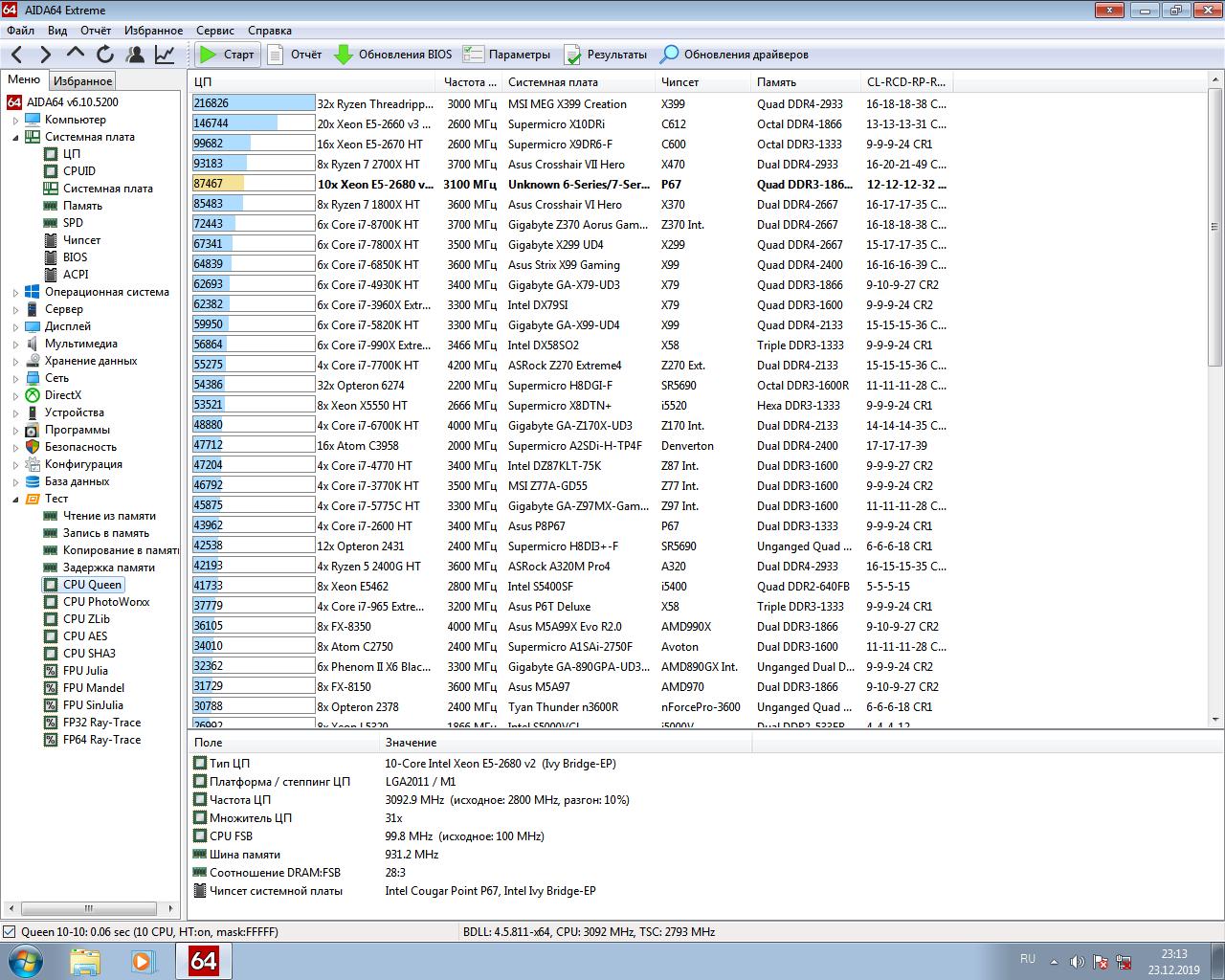Open the user profile toolbar icon
Viewport: 1225px width, 980px height.
tap(135, 55)
